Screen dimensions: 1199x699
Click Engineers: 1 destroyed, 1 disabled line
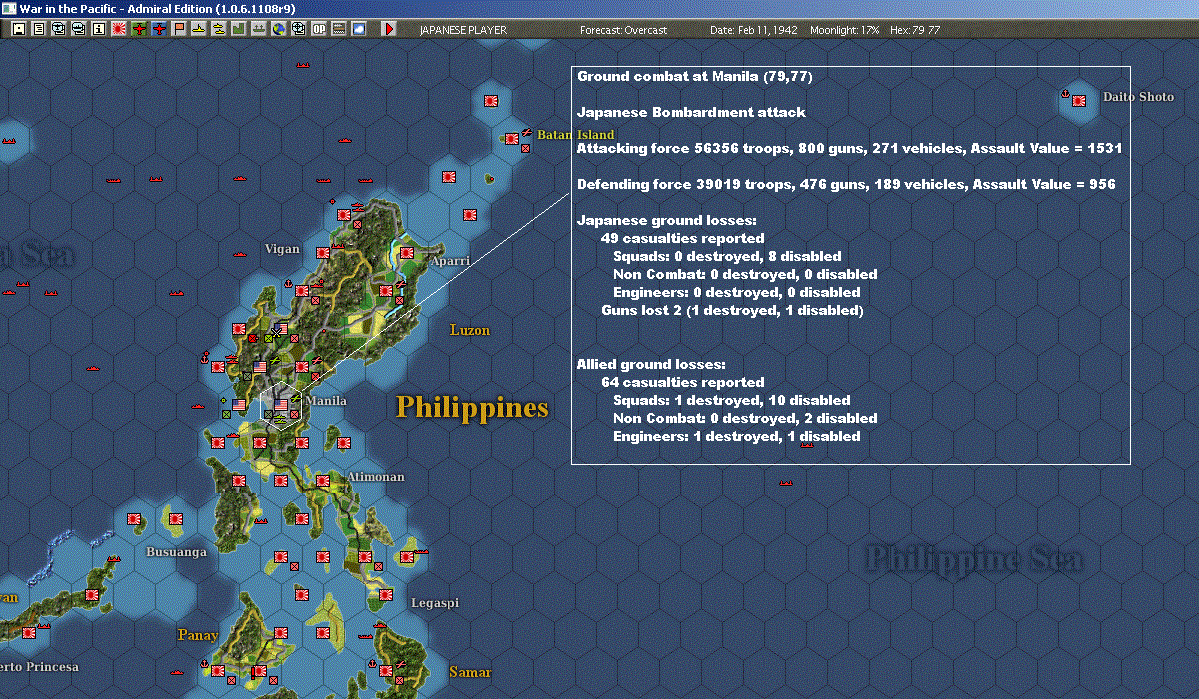pyautogui.click(x=736, y=437)
